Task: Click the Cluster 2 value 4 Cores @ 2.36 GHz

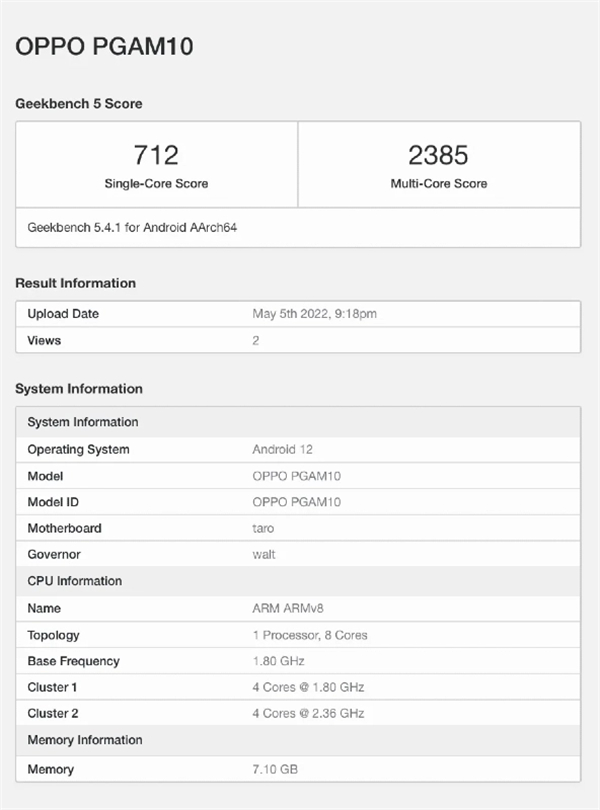Action: click(x=307, y=713)
